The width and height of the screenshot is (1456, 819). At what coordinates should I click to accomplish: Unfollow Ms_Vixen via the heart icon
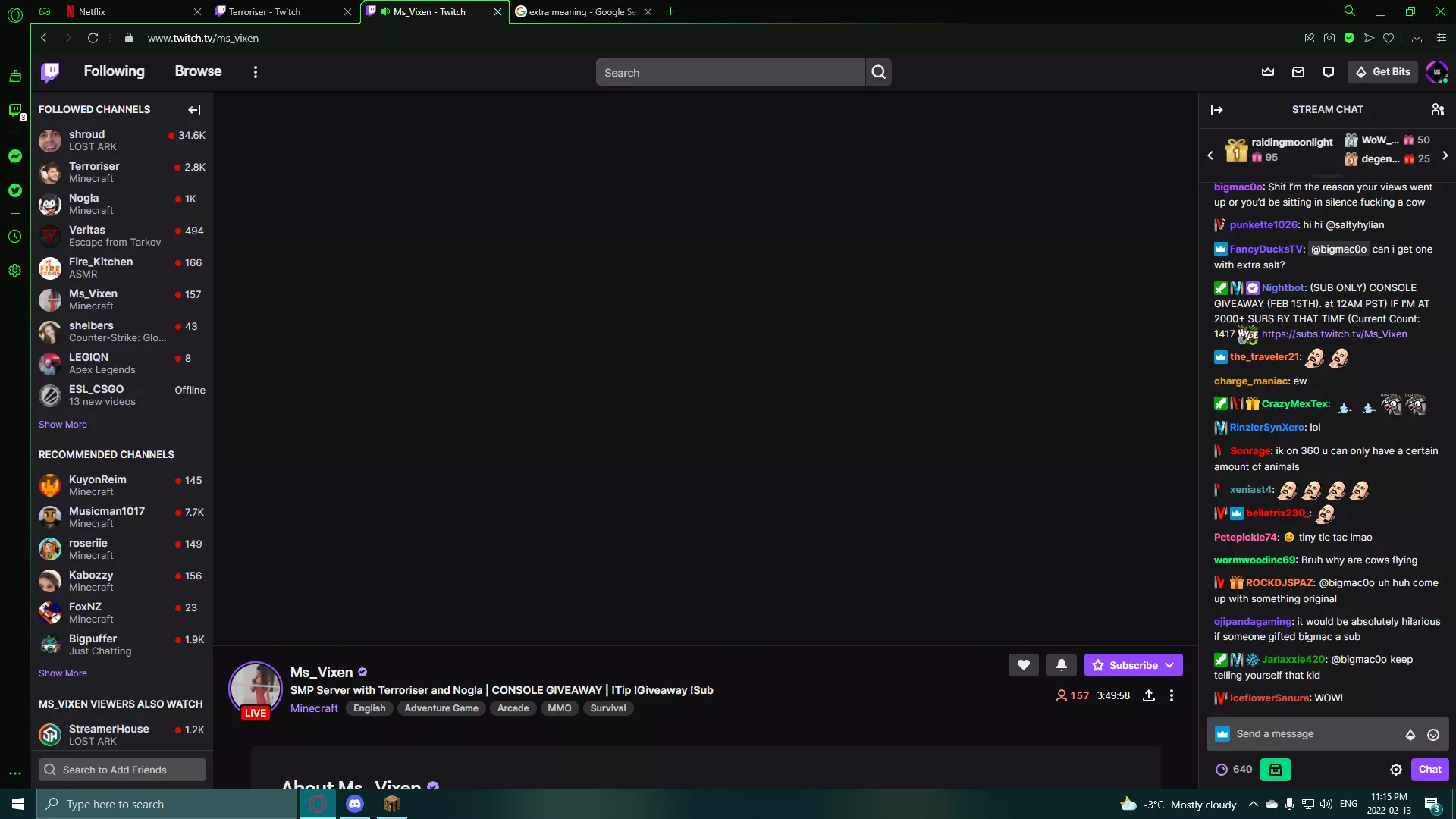click(x=1023, y=665)
